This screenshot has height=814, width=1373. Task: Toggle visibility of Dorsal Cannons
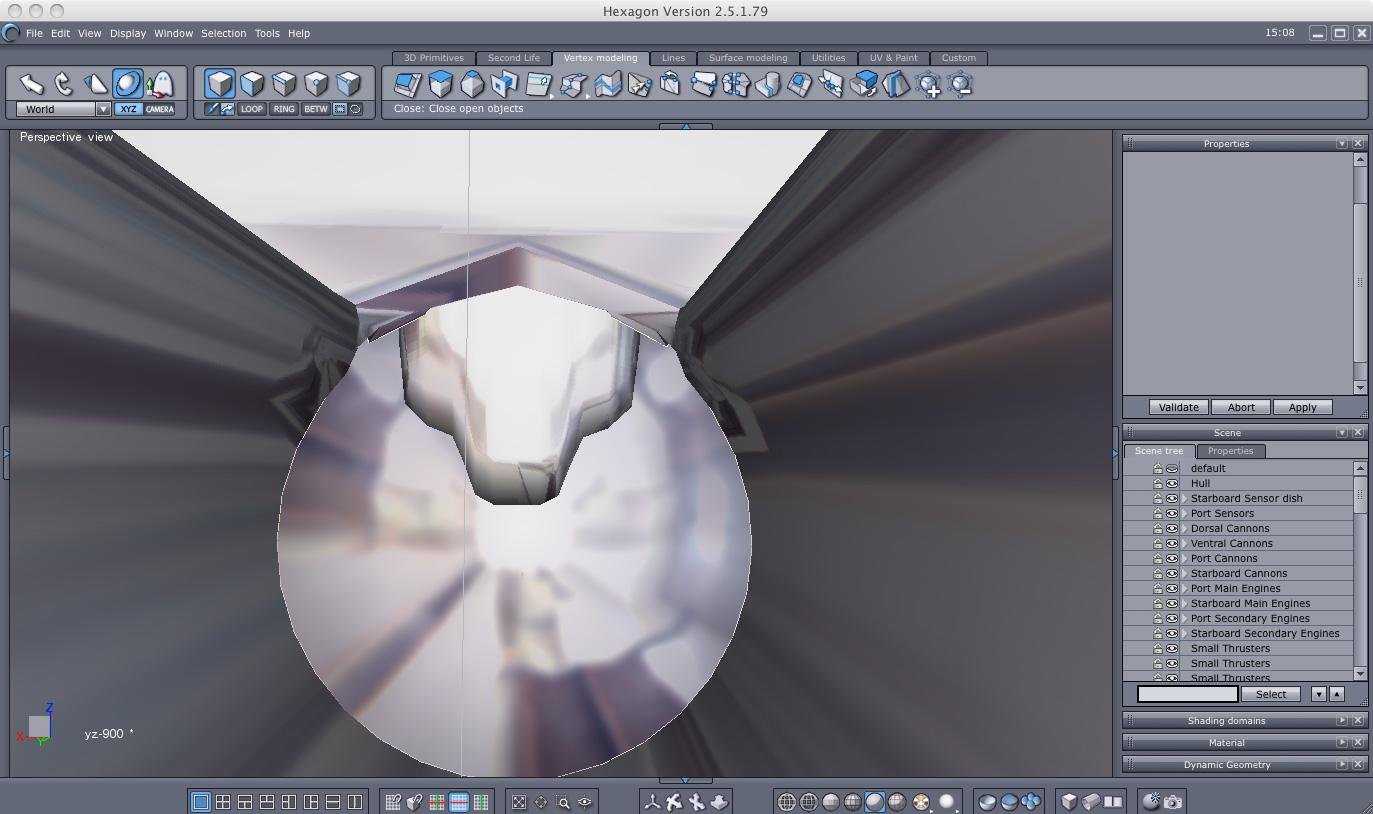pyautogui.click(x=1172, y=528)
